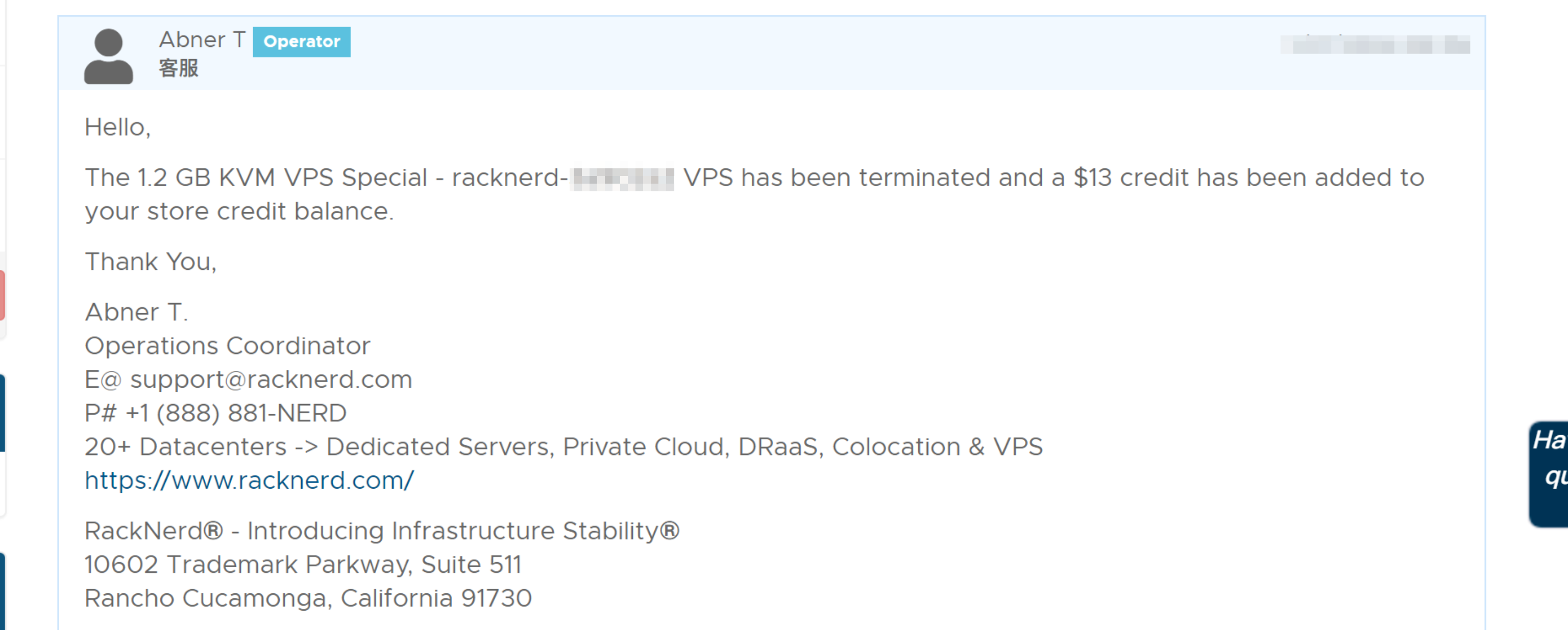The height and width of the screenshot is (630, 1568).
Task: Click the blurred racknerd VPS identifier
Action: tap(623, 178)
